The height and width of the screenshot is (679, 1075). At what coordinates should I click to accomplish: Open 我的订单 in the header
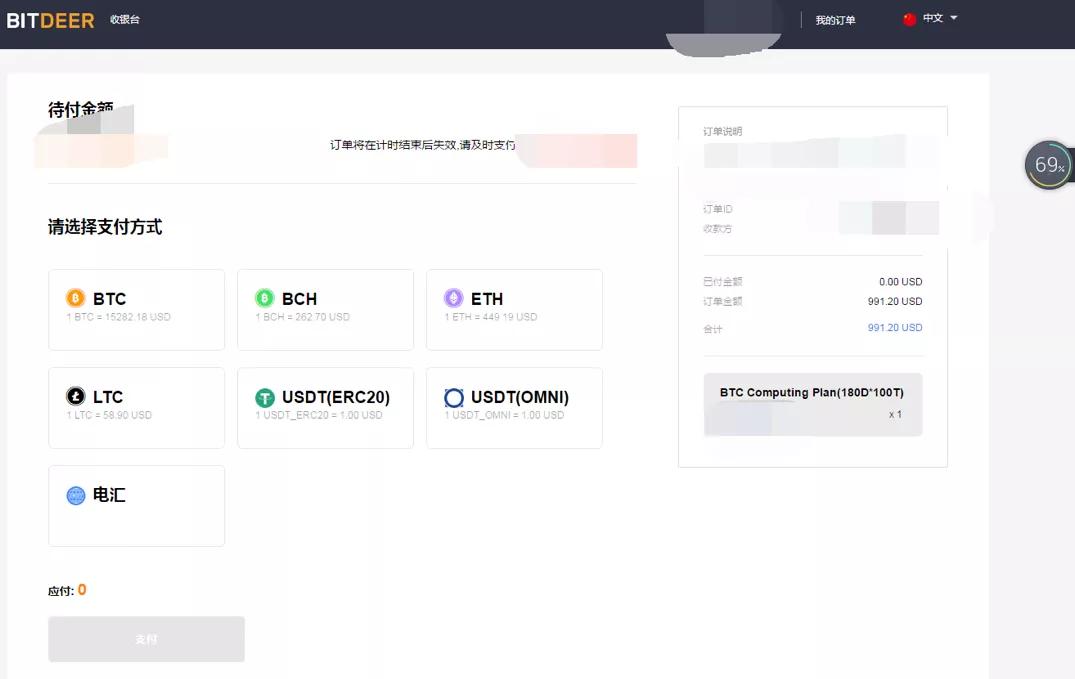coord(835,21)
